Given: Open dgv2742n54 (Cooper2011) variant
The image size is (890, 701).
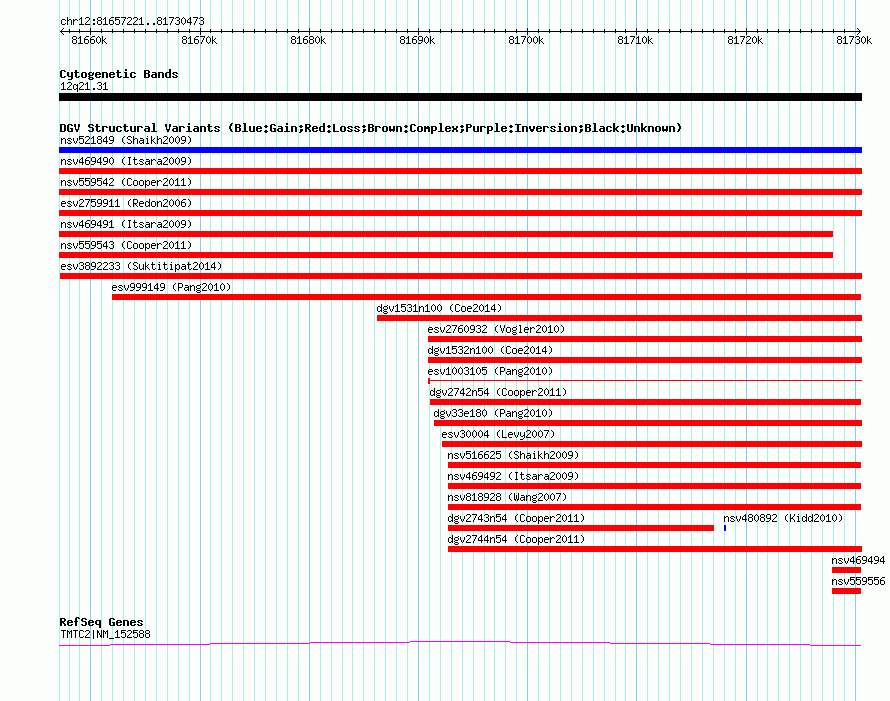Looking at the screenshot, I should [x=498, y=392].
